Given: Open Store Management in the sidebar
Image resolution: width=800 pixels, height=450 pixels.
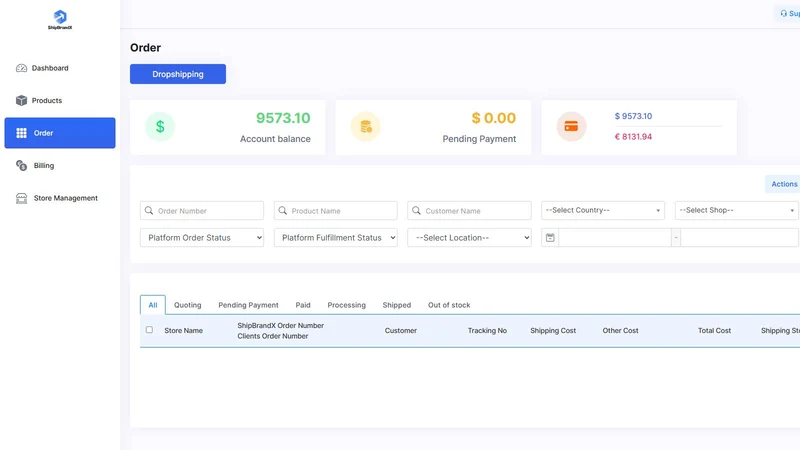Looking at the screenshot, I should click(65, 198).
